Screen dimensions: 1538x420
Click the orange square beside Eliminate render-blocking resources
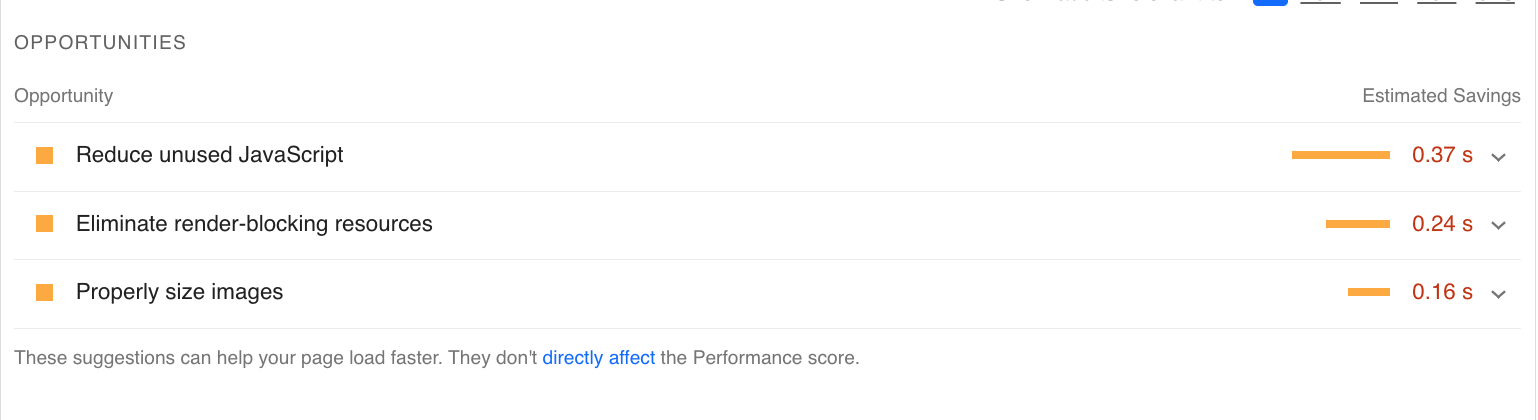(44, 224)
